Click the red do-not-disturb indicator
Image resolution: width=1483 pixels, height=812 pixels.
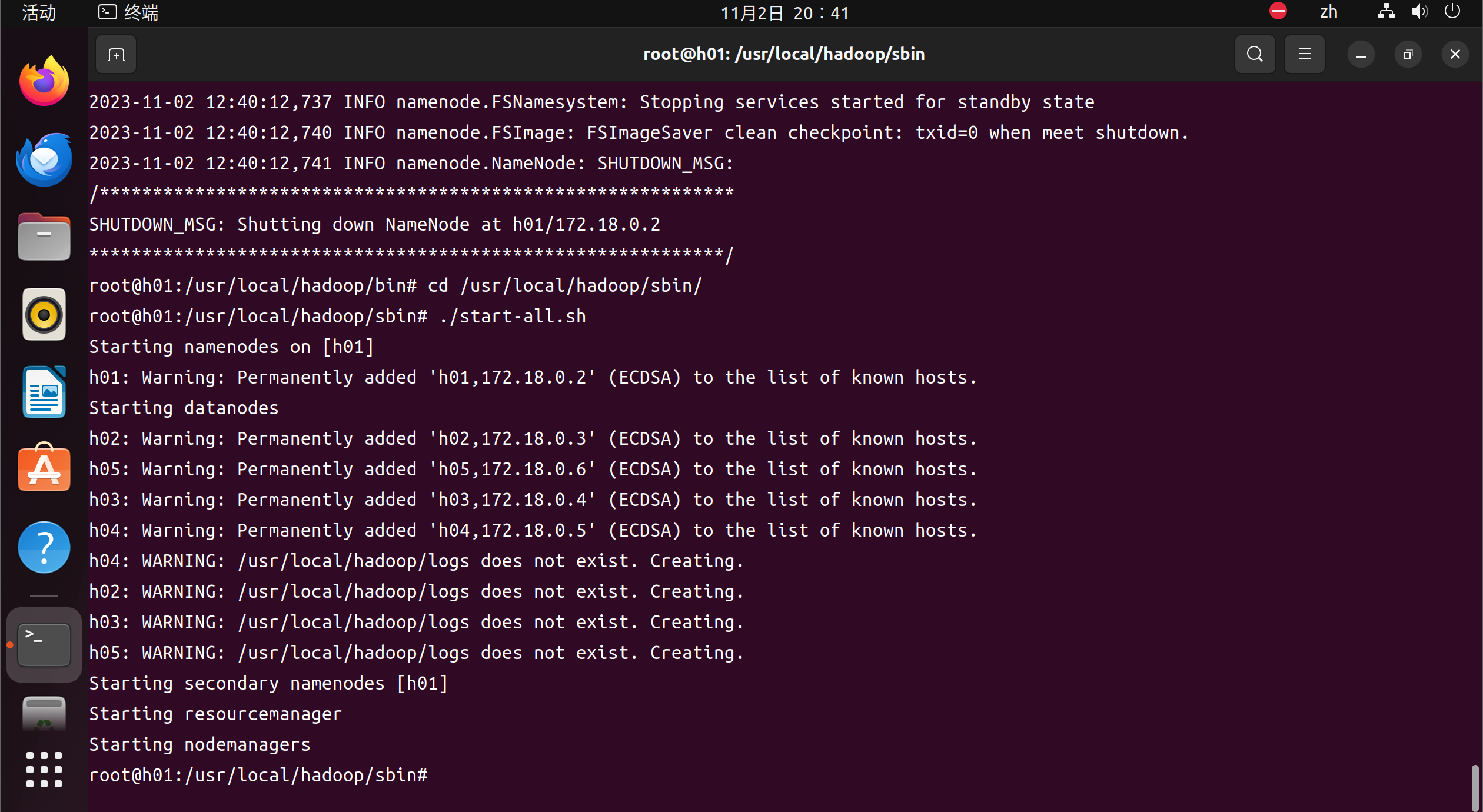coord(1278,11)
